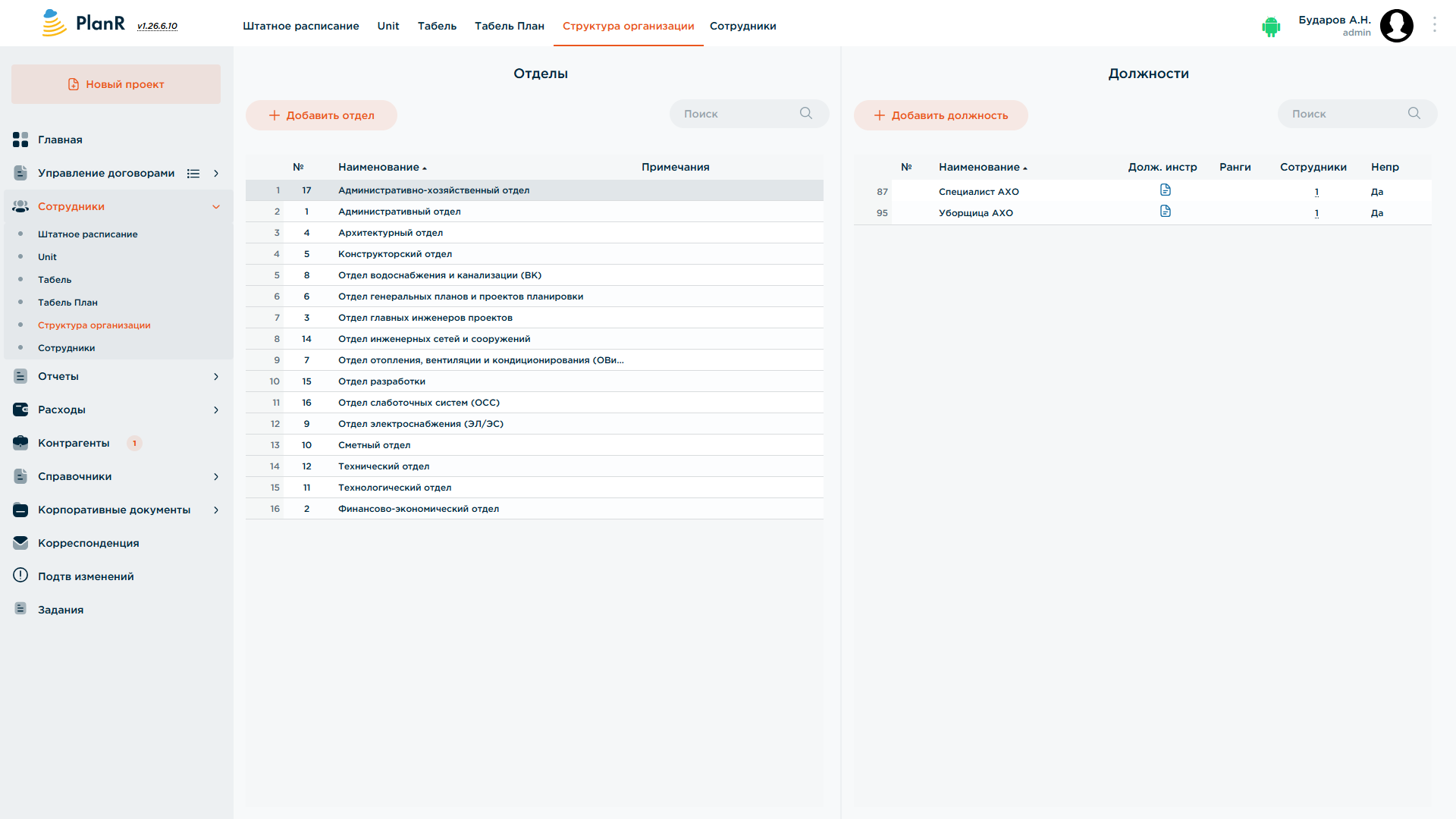Click the search magnifier in Должности
This screenshot has width=1456, height=819.
[1414, 114]
